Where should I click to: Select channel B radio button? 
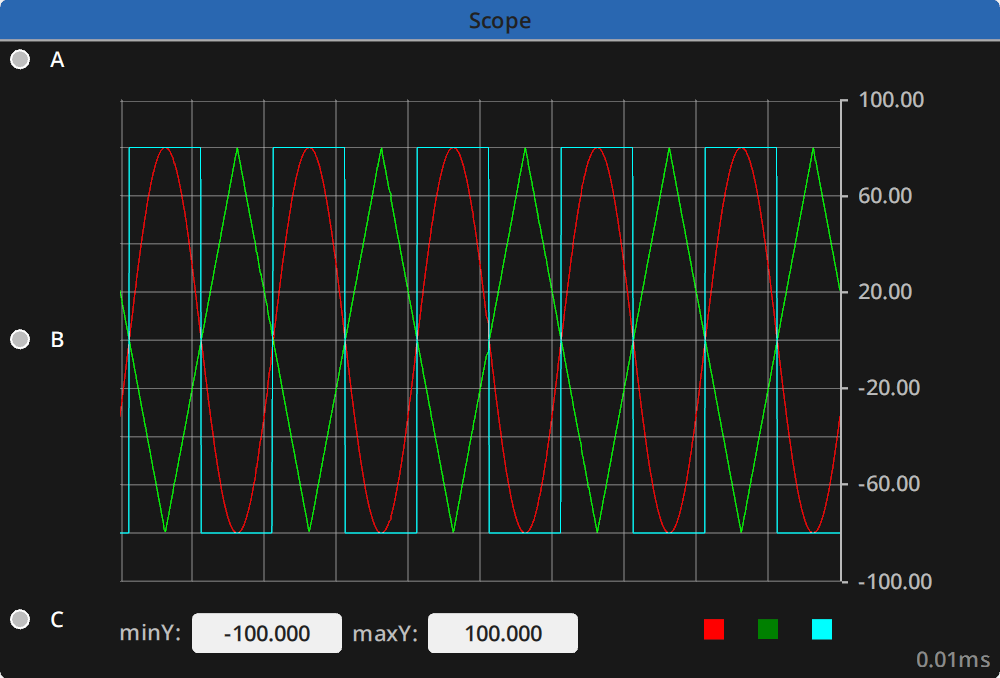pyautogui.click(x=19, y=340)
